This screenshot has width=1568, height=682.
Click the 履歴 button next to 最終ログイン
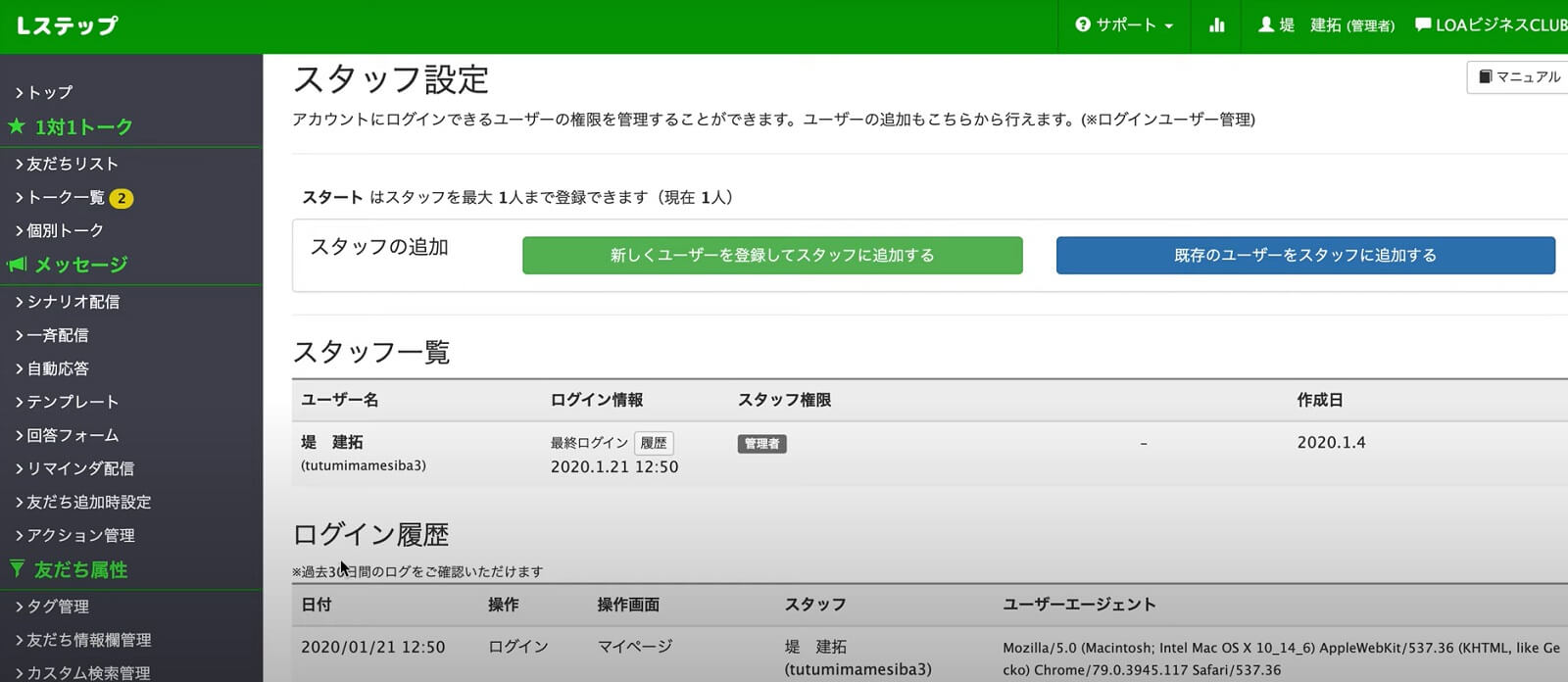[654, 443]
